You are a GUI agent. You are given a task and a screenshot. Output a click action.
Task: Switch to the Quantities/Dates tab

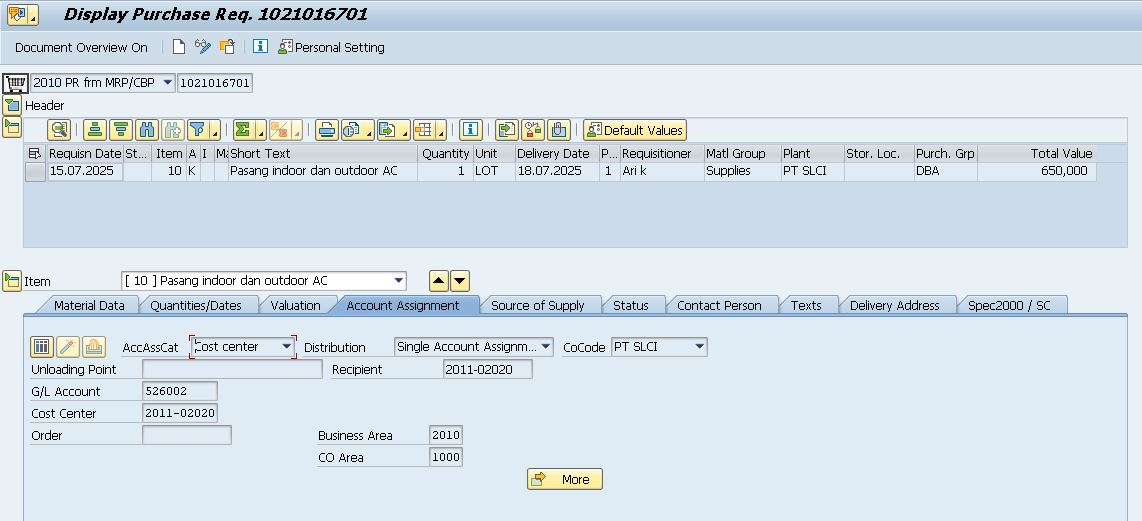(195, 305)
